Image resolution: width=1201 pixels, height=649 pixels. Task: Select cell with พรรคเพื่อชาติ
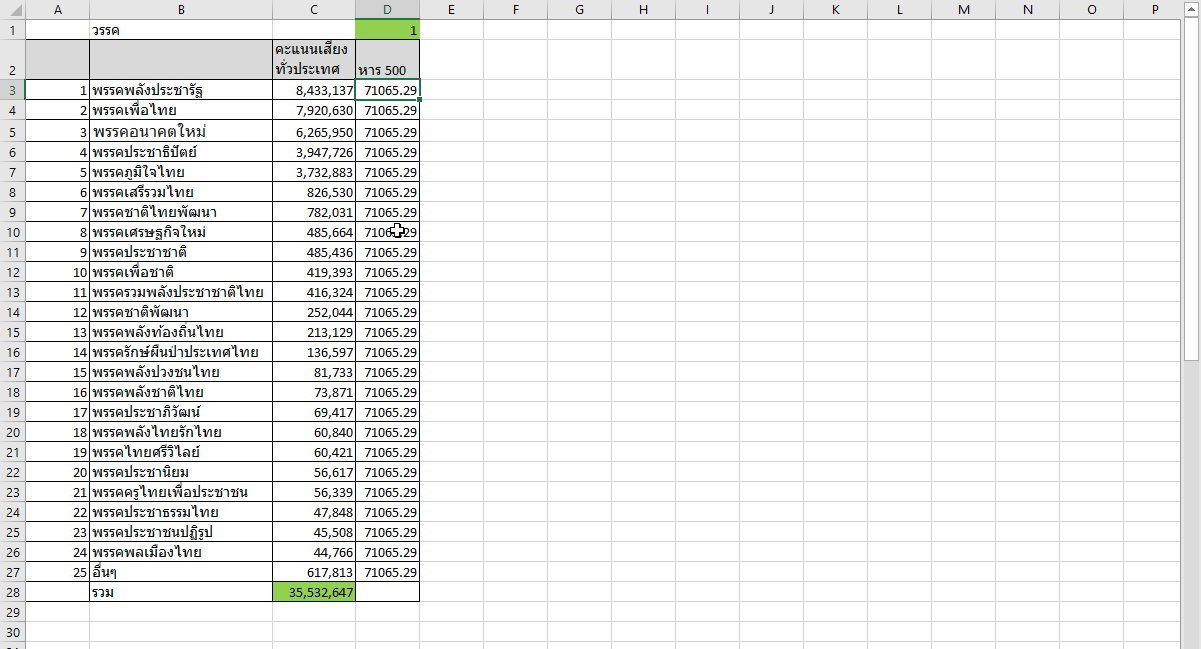181,272
